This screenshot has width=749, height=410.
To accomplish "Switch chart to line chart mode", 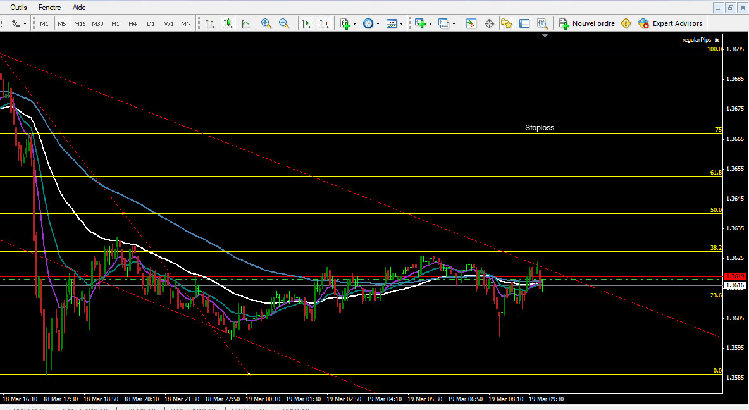I will (x=245, y=23).
